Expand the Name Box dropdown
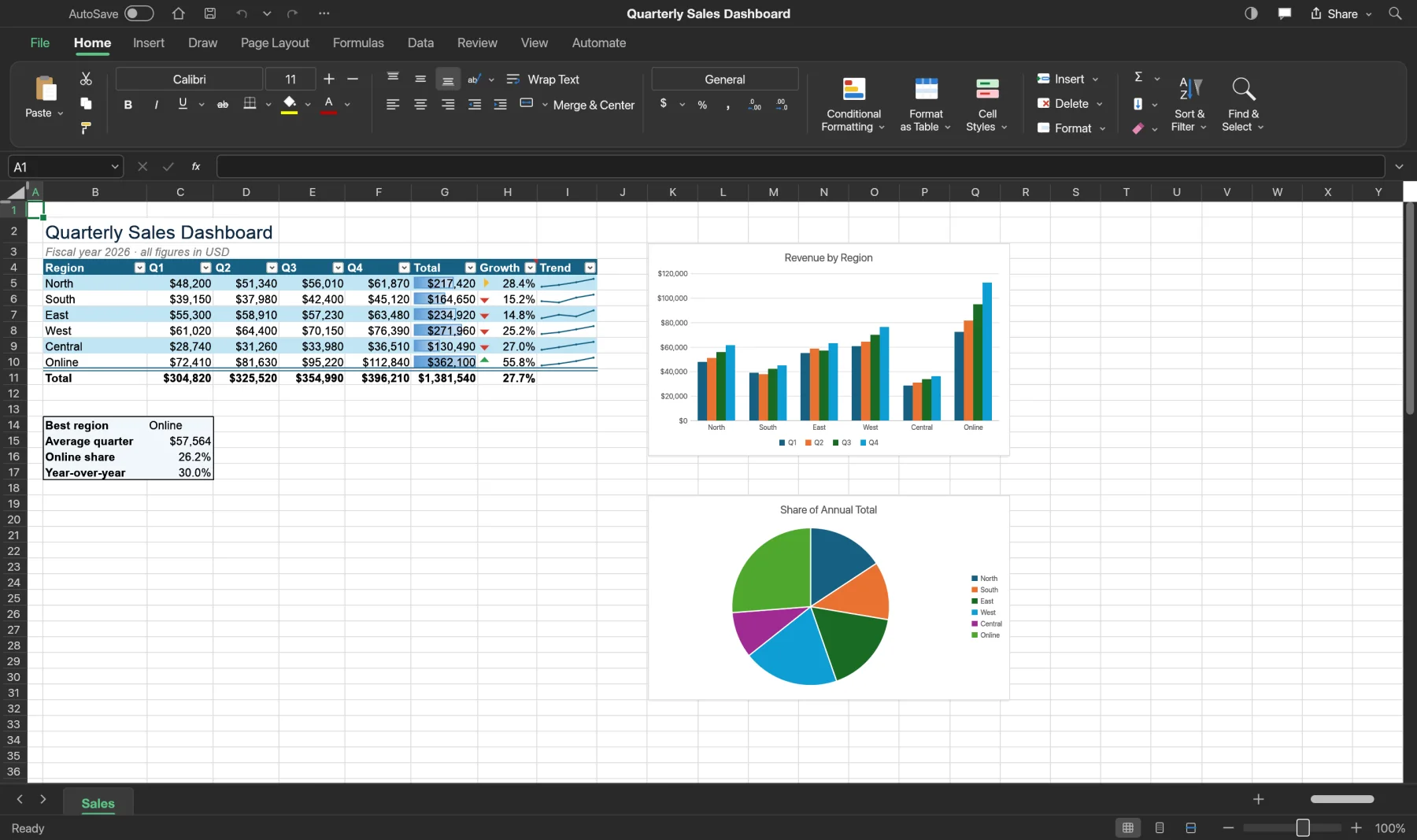1417x840 pixels. pos(115,166)
